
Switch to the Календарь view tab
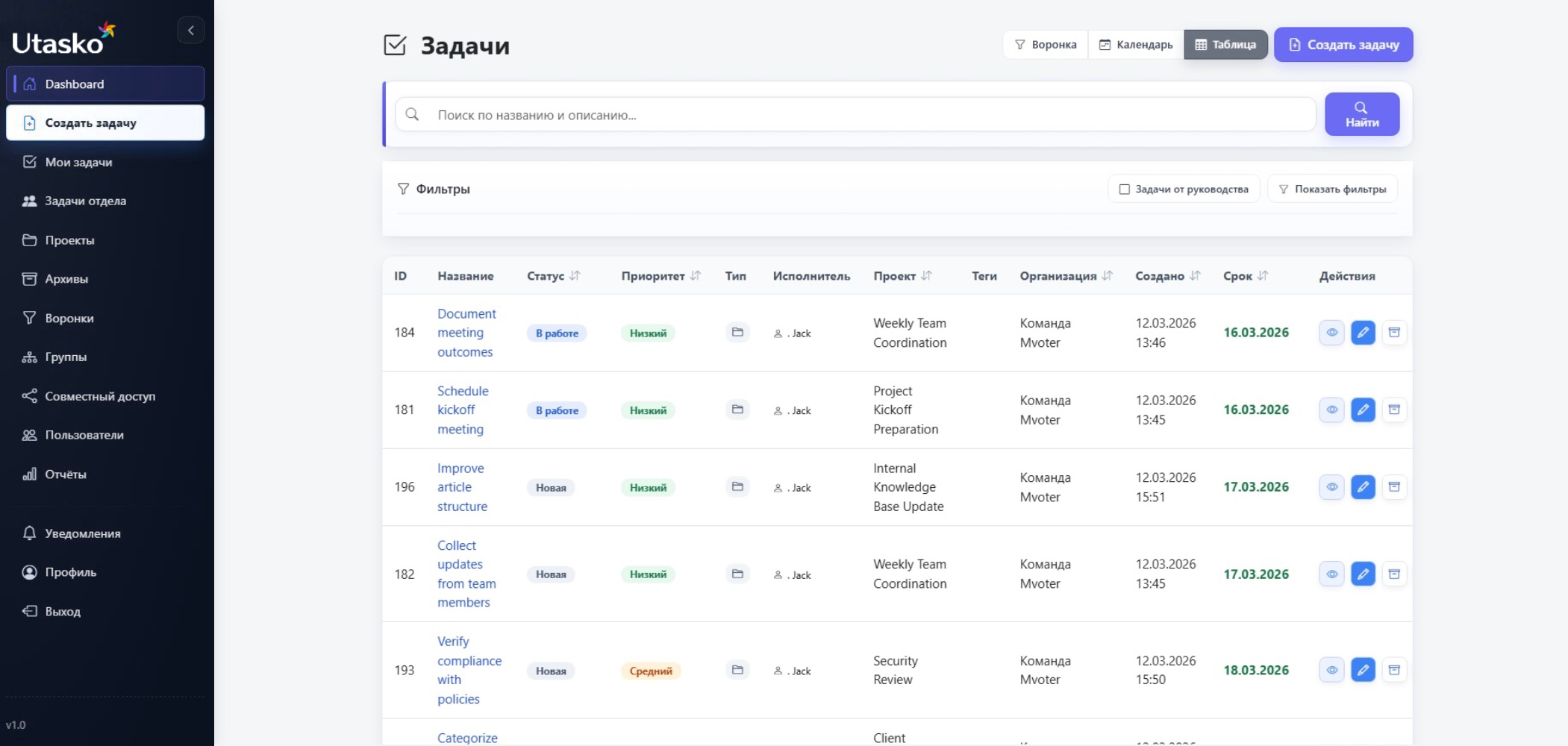1136,44
